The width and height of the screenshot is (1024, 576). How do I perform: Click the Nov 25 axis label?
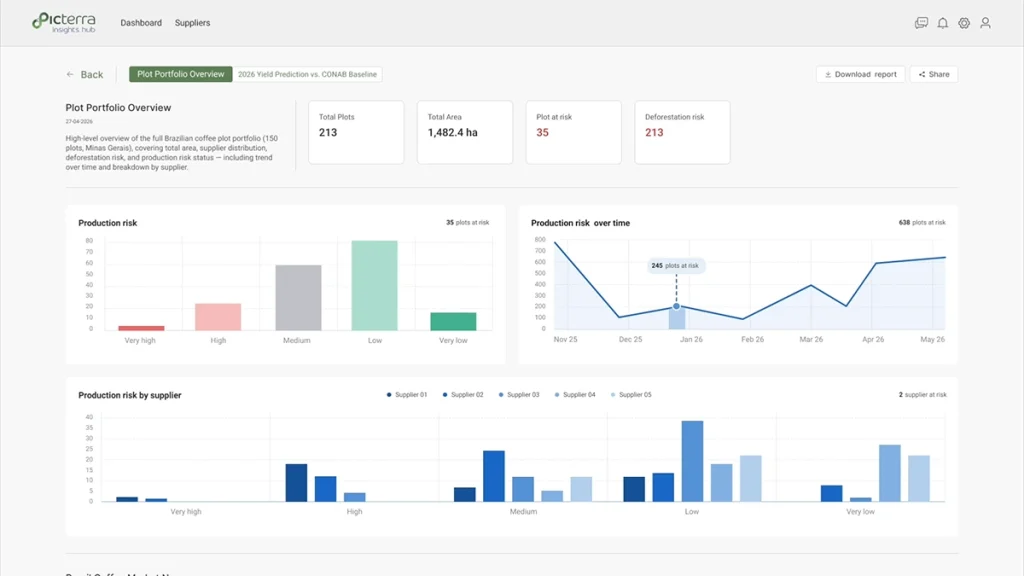[566, 340]
